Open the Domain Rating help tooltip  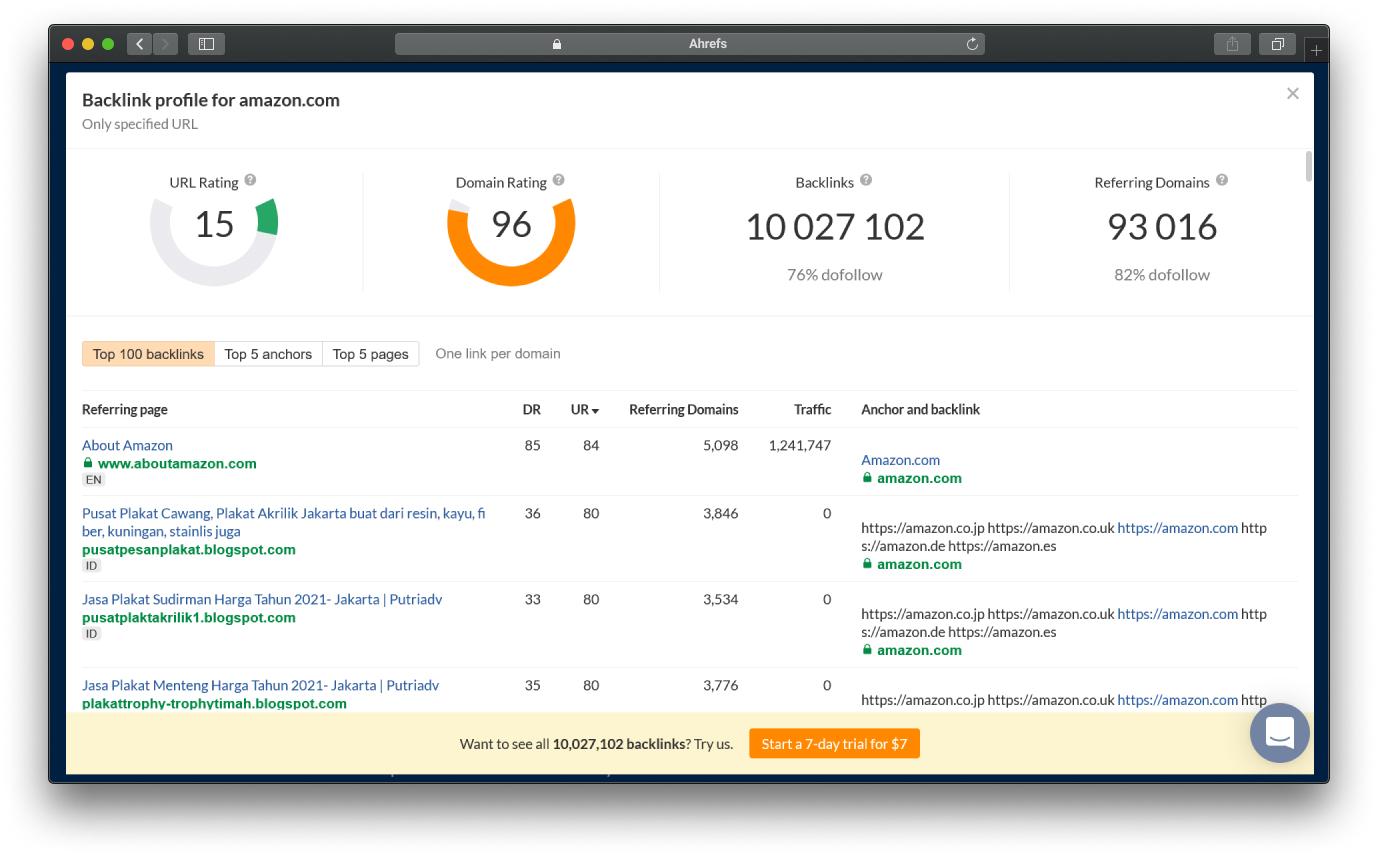click(558, 180)
